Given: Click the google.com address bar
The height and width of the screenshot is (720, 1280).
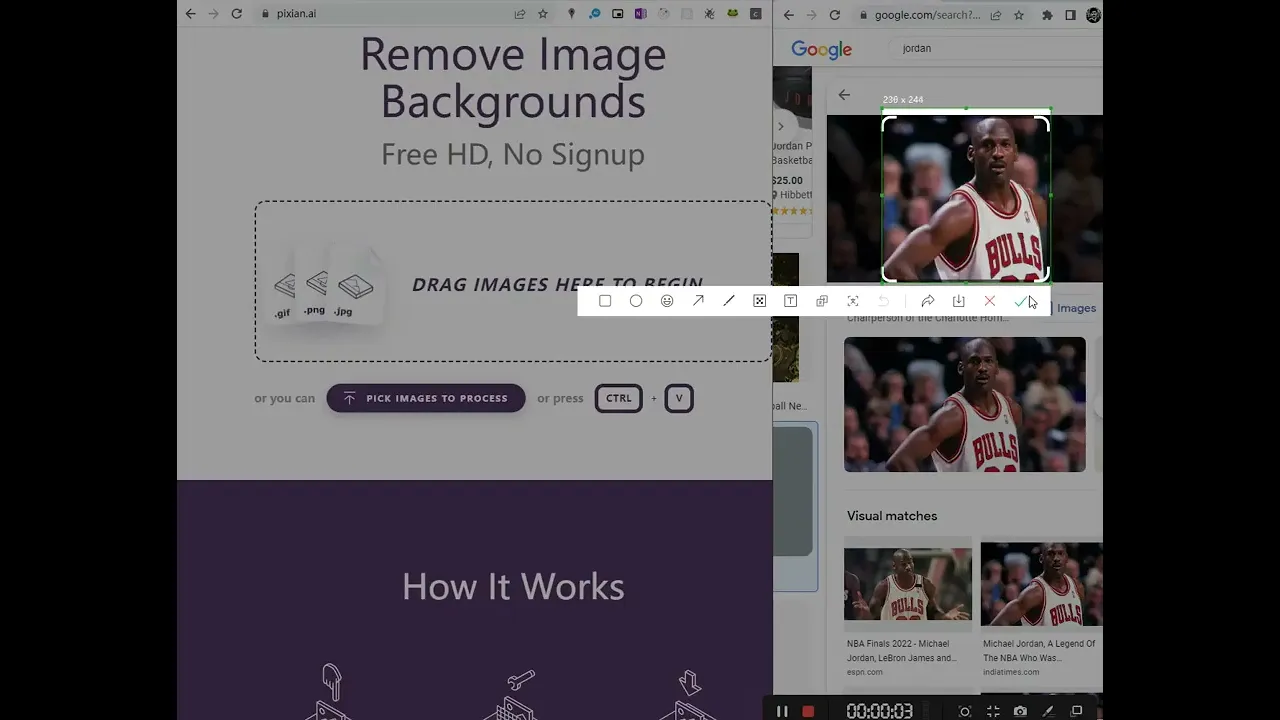Looking at the screenshot, I should (927, 15).
